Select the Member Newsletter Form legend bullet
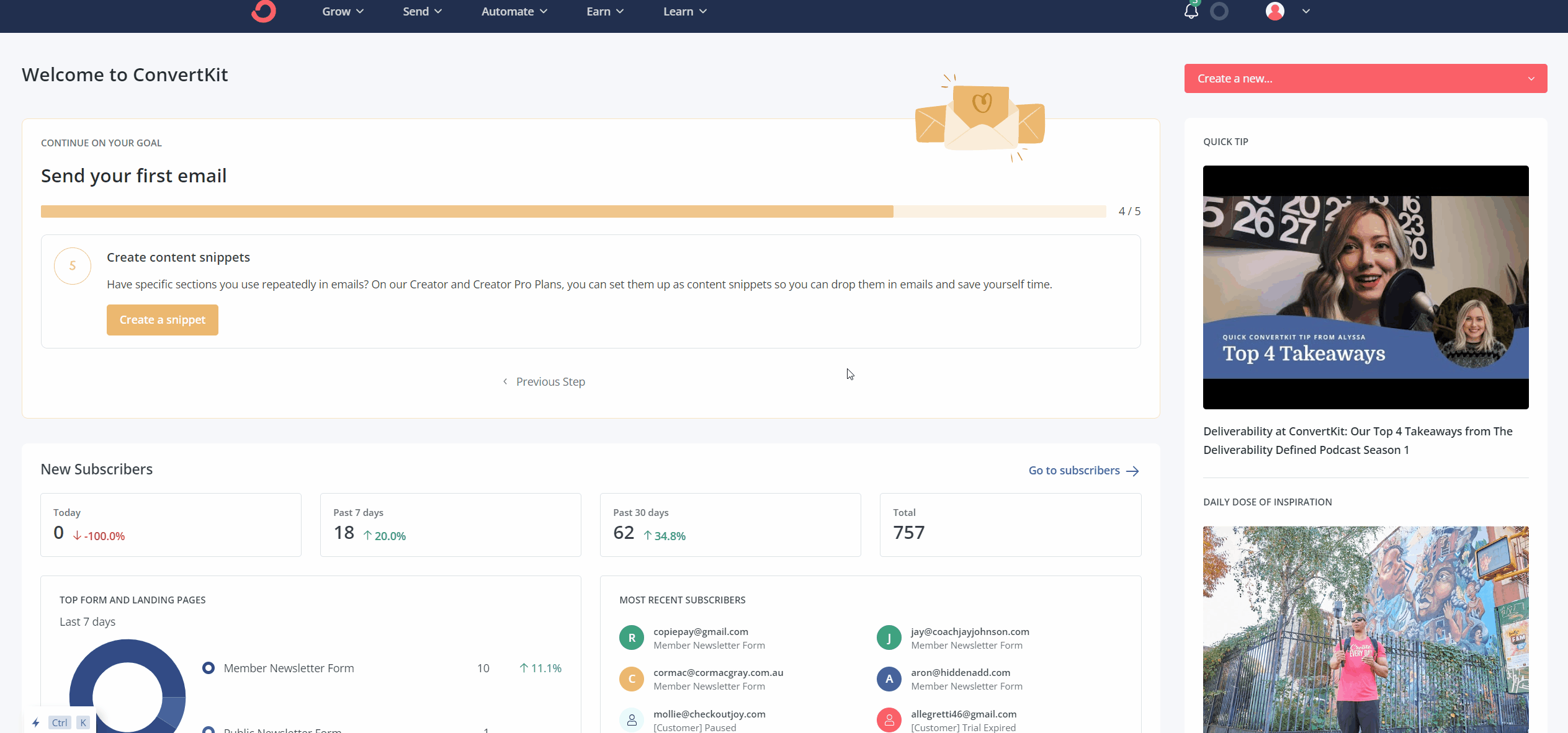The image size is (1568, 733). [208, 668]
